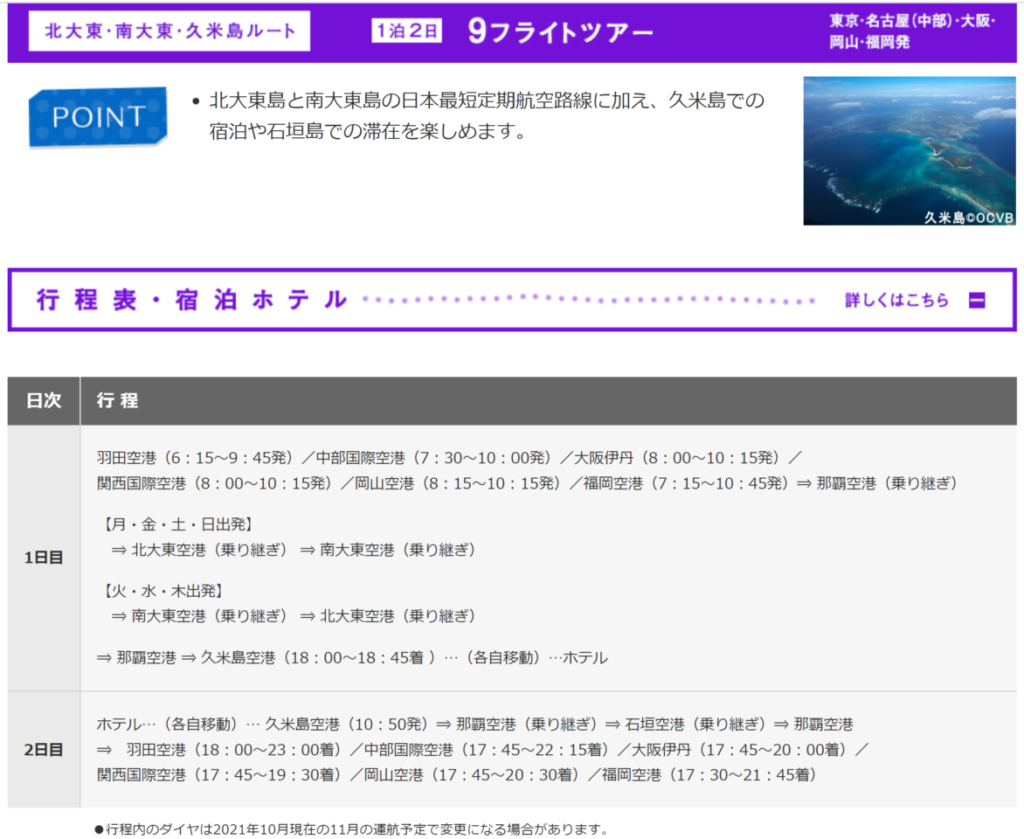
Task: Select the 北大東・南大東・久米島ルート label
Action: (x=169, y=31)
